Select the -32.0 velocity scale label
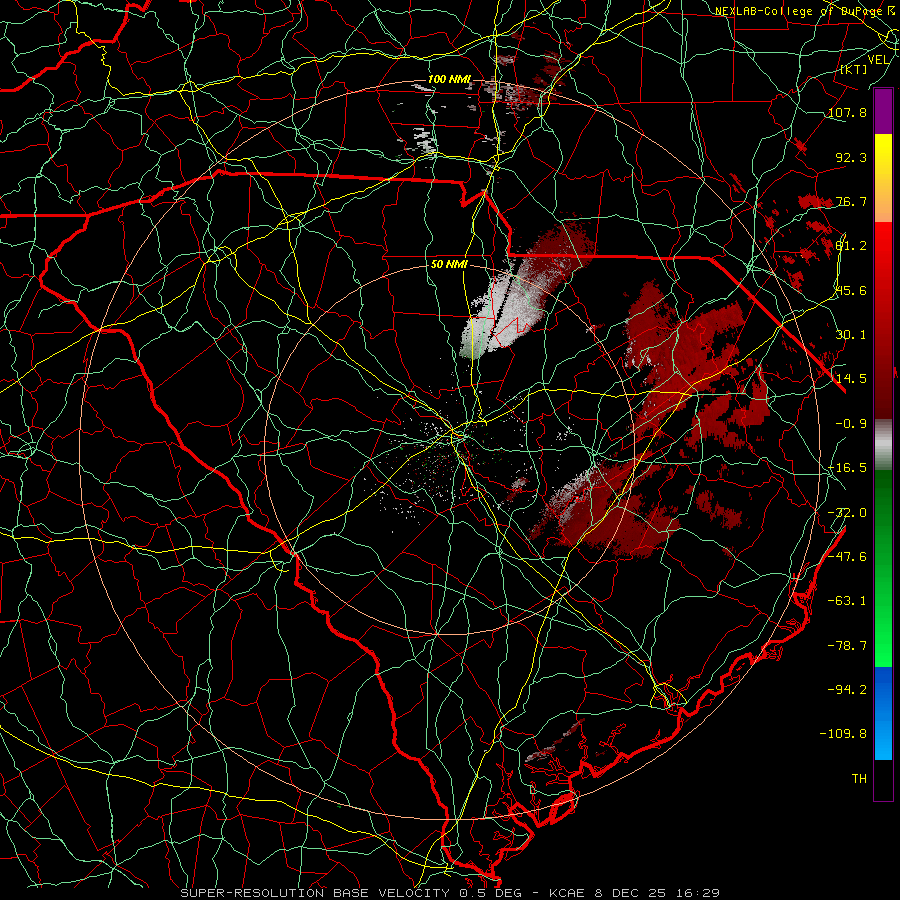This screenshot has width=900, height=900. pos(847,513)
